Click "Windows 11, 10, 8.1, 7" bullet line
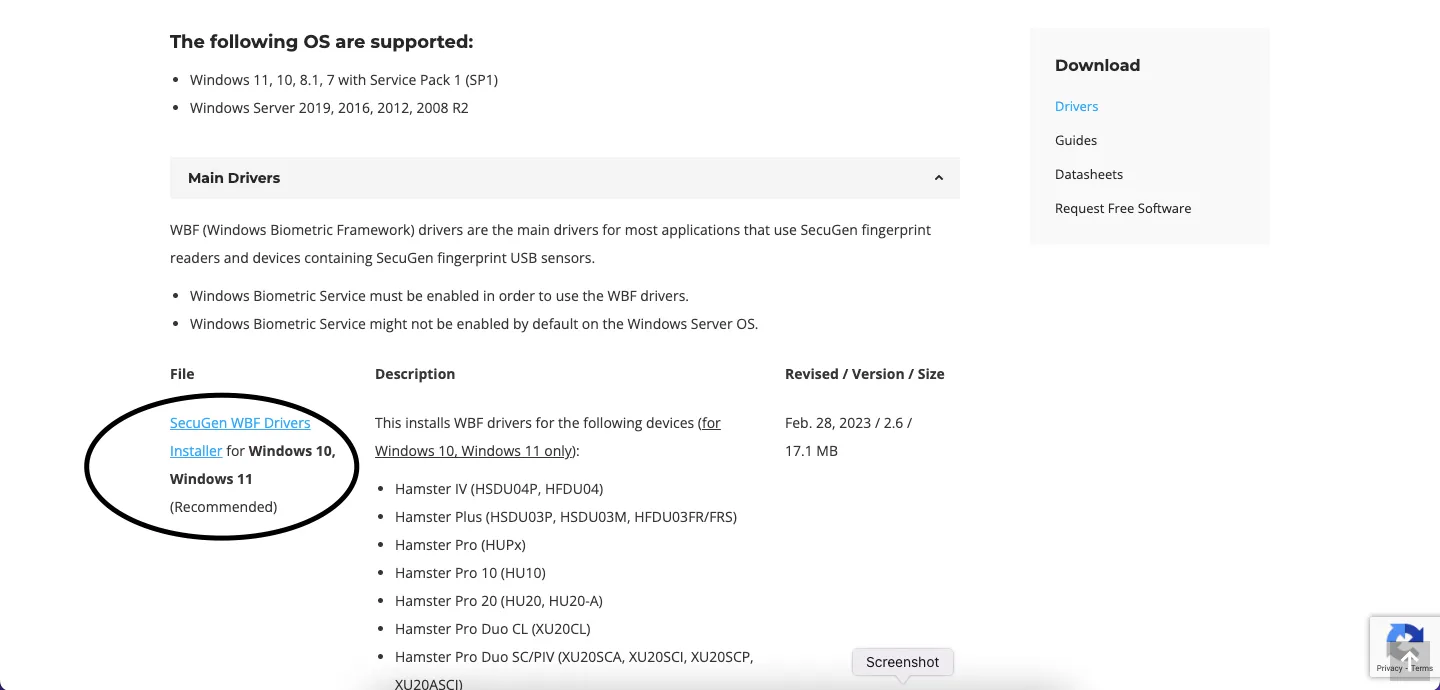 pos(344,80)
